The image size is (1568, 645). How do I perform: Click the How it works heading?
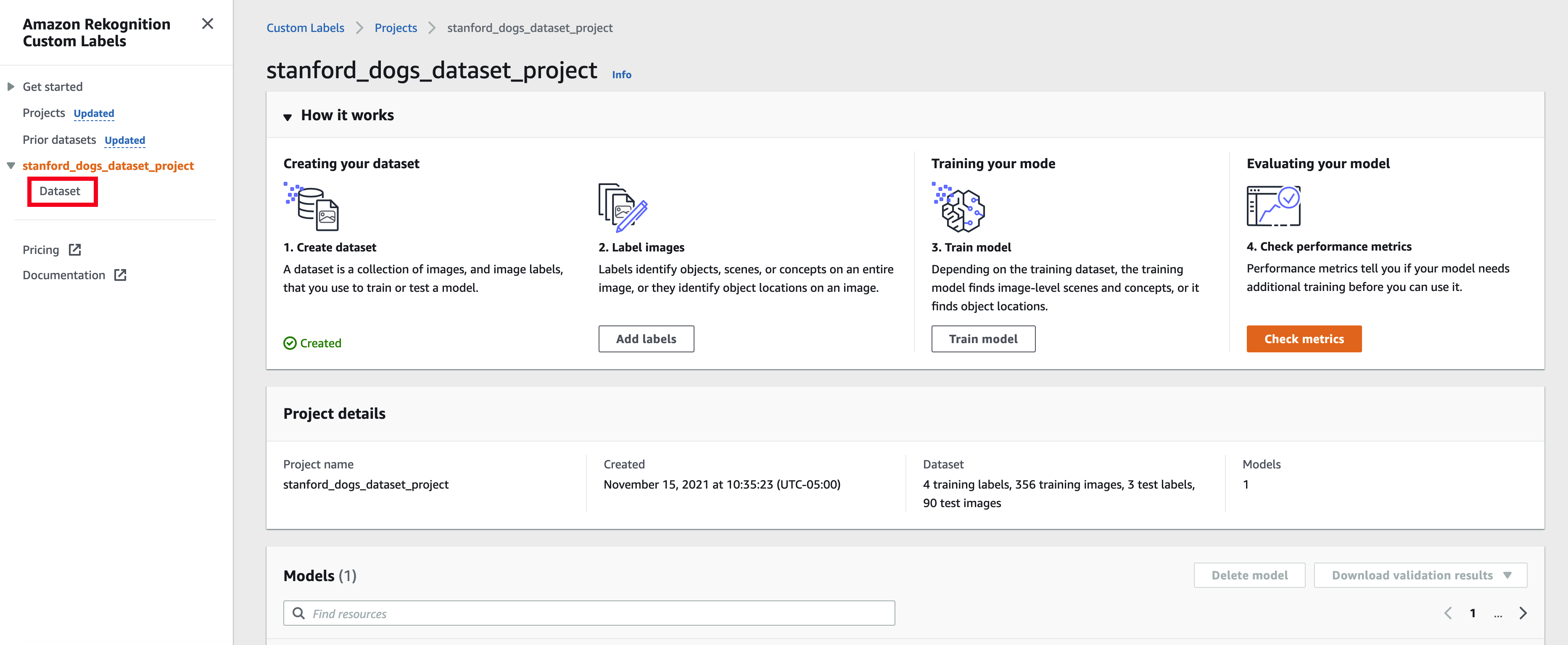[x=347, y=115]
